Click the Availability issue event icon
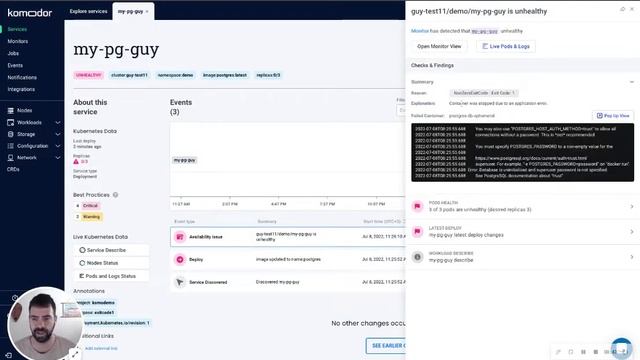This screenshot has height=360, width=640. [180, 237]
